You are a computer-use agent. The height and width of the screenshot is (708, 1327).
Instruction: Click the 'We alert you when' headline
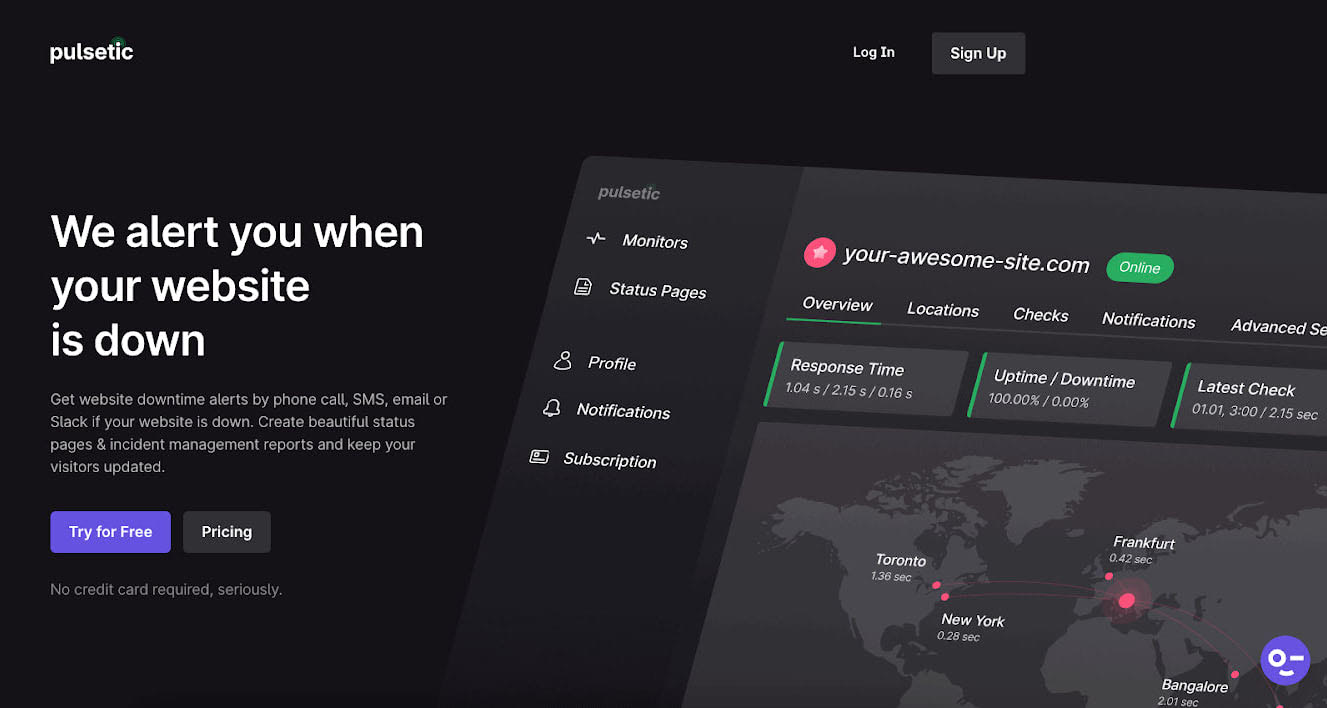coord(237,232)
